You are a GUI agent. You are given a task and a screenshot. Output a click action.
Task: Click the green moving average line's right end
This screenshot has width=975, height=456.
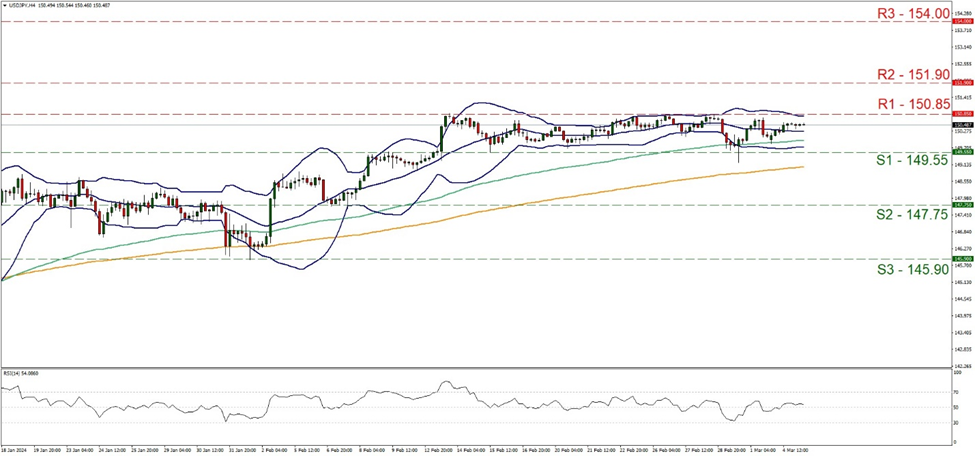pyautogui.click(x=803, y=140)
